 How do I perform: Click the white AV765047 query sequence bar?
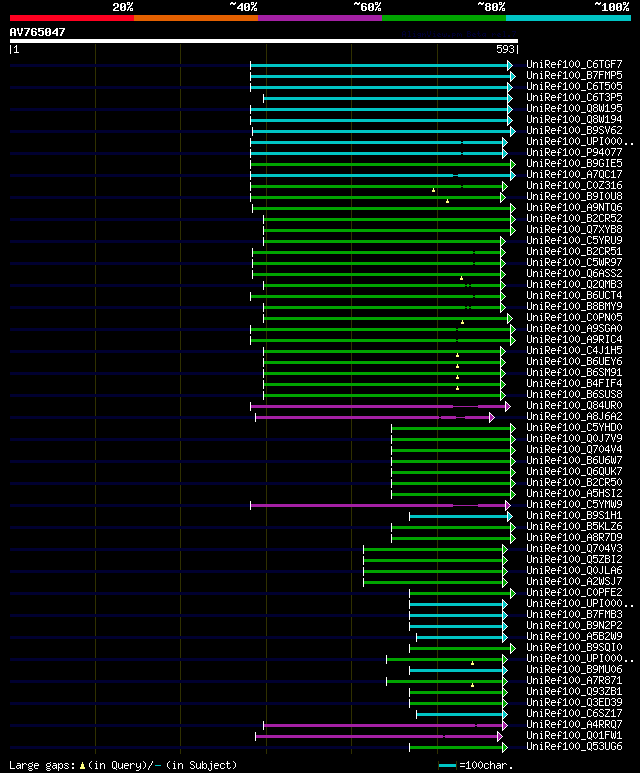[264, 41]
